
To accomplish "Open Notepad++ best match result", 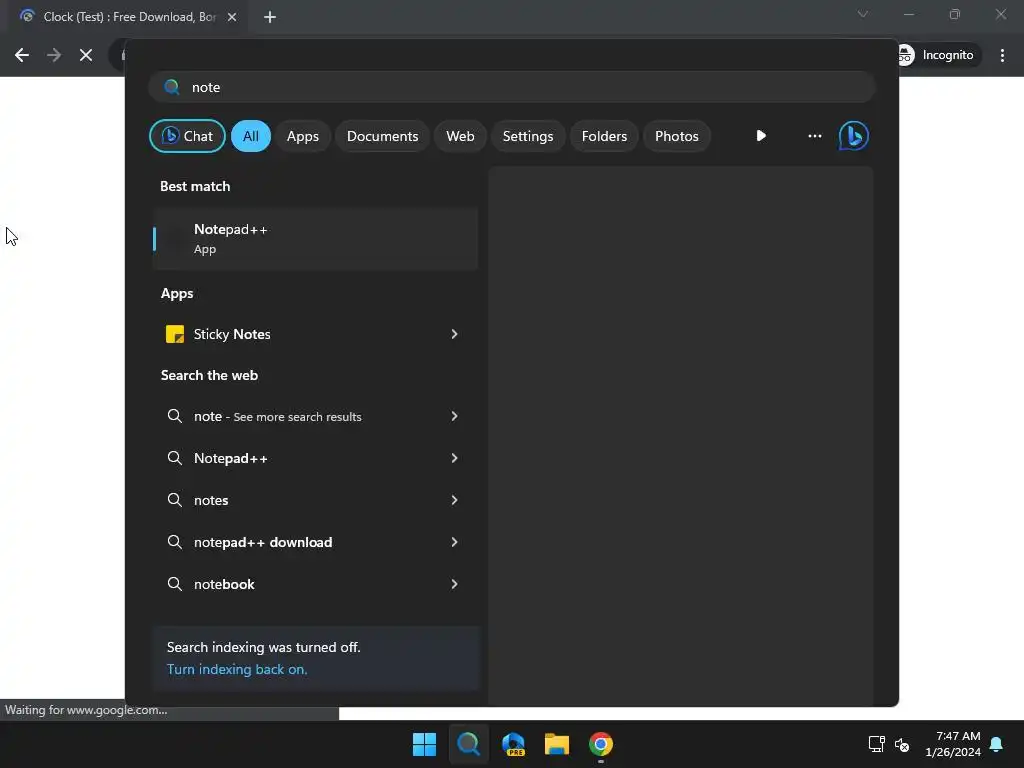I will [315, 239].
